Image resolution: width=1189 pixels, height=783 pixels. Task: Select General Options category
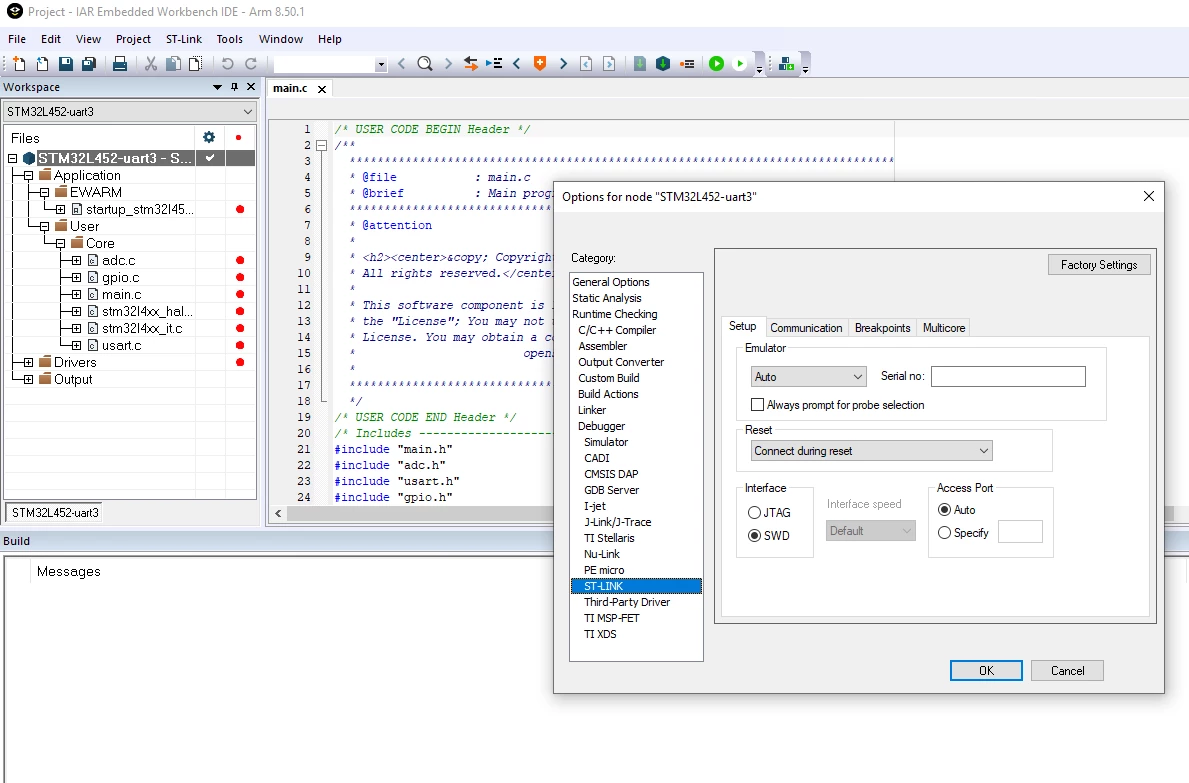610,282
